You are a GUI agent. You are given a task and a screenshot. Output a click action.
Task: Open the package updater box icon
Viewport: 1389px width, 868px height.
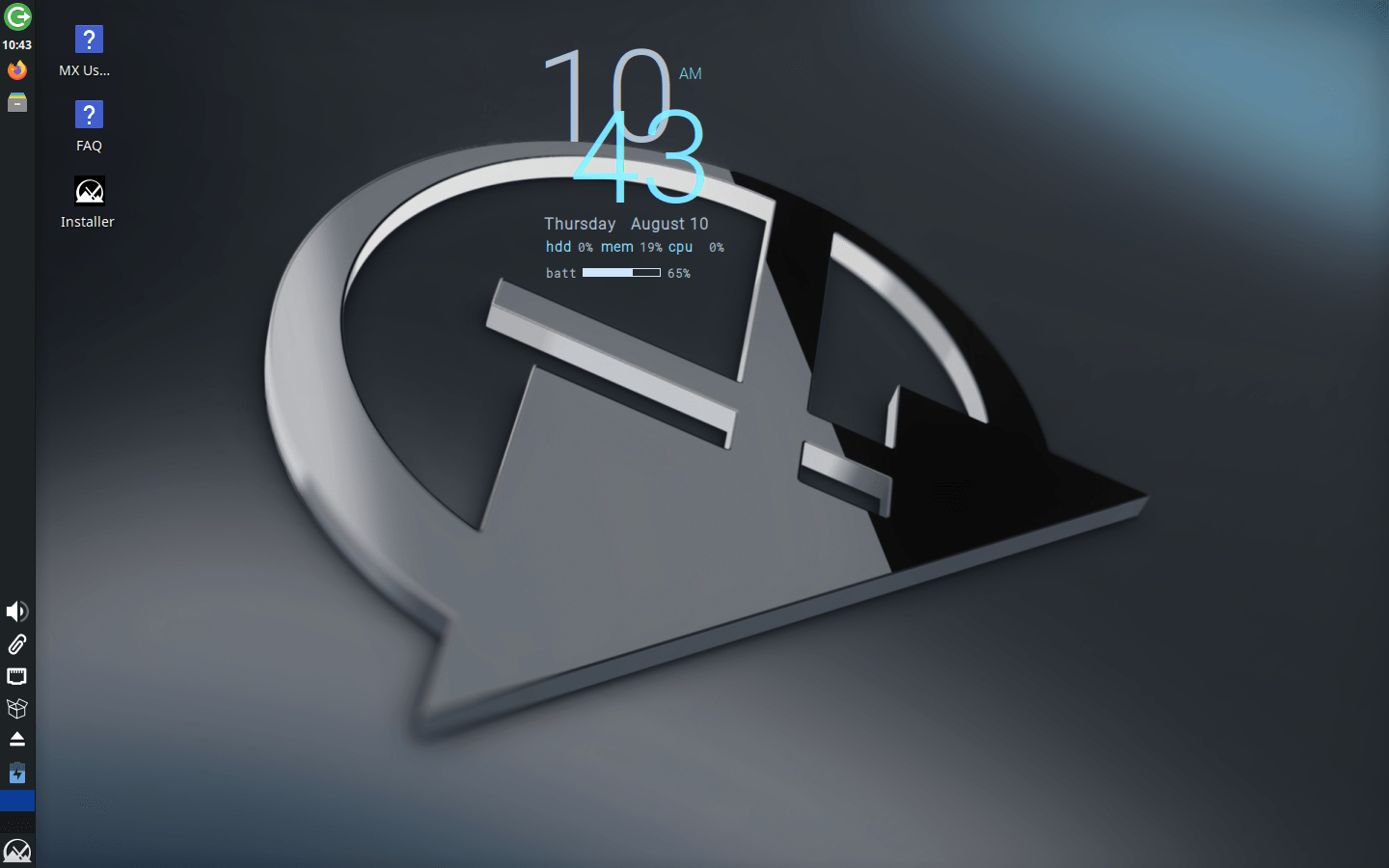point(17,709)
